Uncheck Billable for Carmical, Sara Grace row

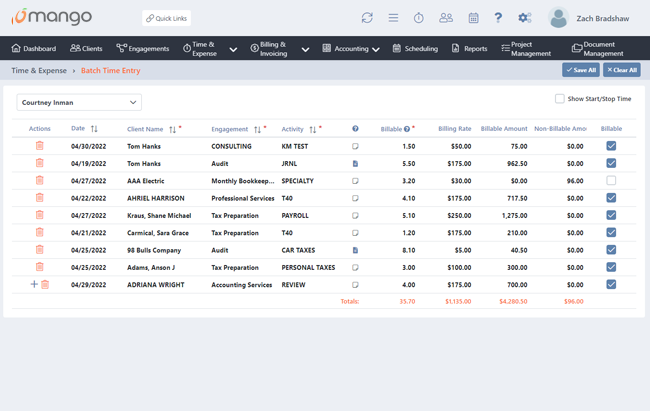(x=611, y=232)
